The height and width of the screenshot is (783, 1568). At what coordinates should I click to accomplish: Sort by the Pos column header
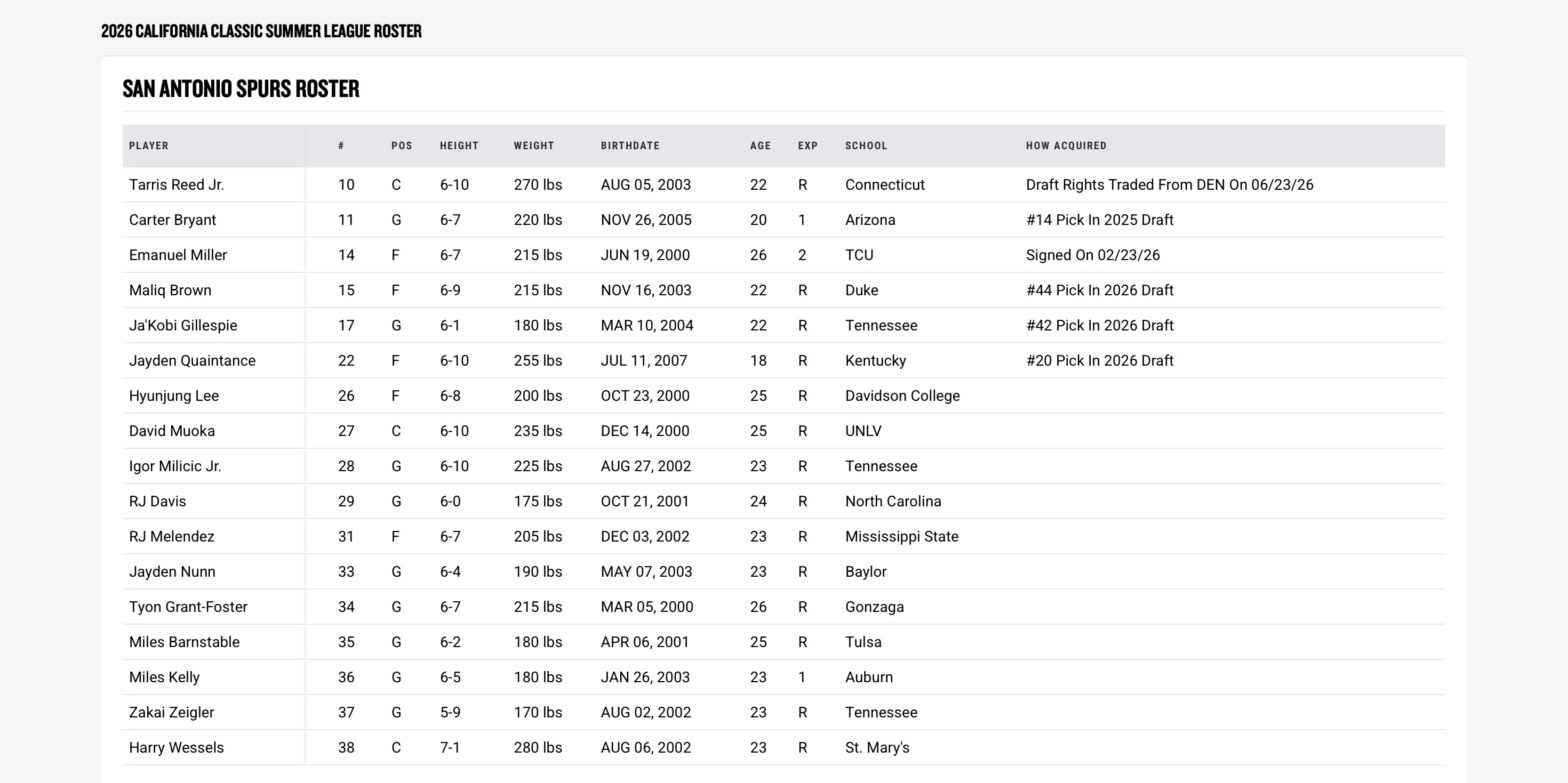click(402, 146)
